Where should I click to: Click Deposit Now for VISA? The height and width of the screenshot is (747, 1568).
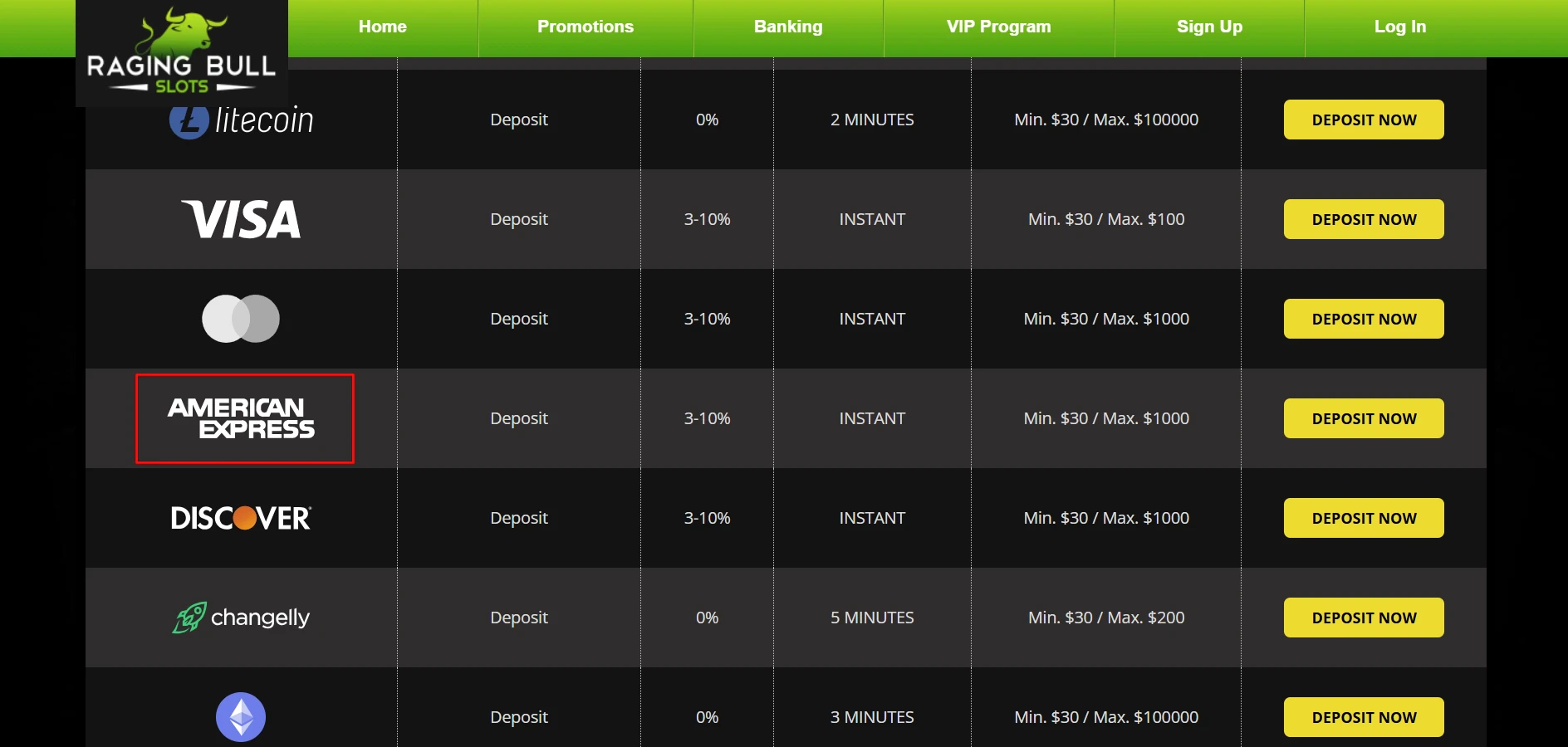point(1364,219)
